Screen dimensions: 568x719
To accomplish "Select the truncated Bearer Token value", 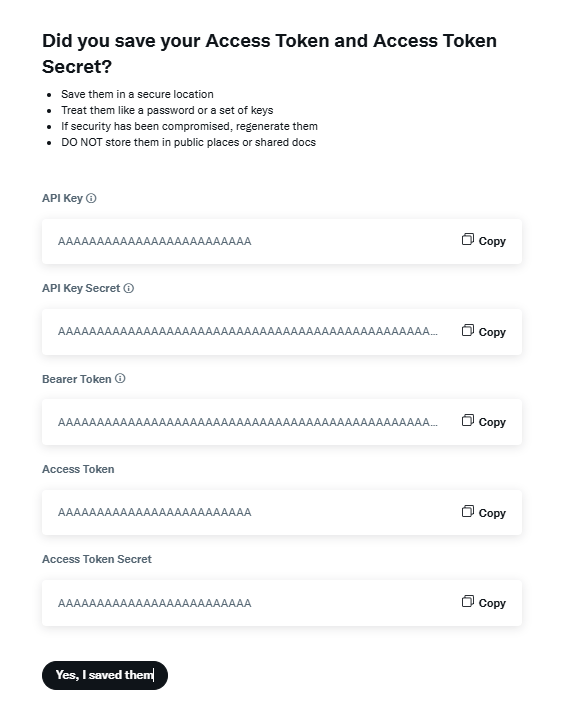I will (248, 422).
